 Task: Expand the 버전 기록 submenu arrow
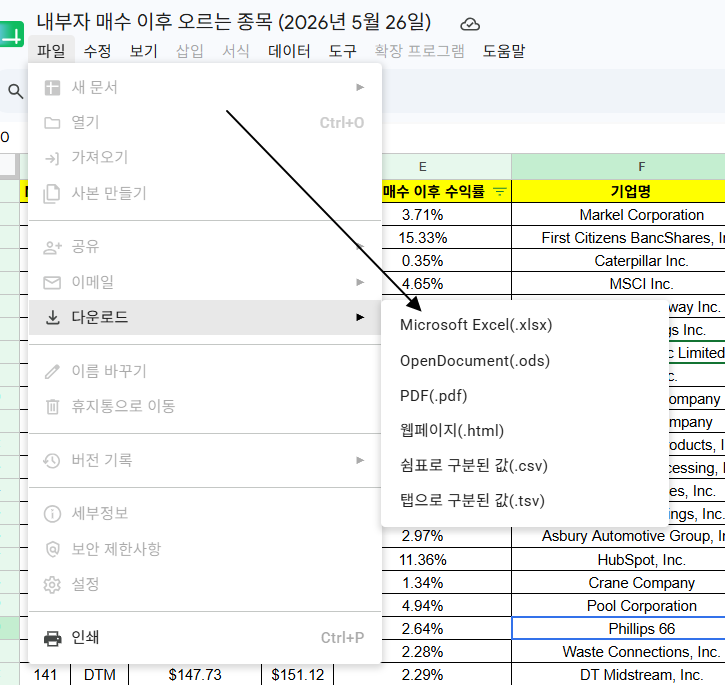click(x=360, y=460)
